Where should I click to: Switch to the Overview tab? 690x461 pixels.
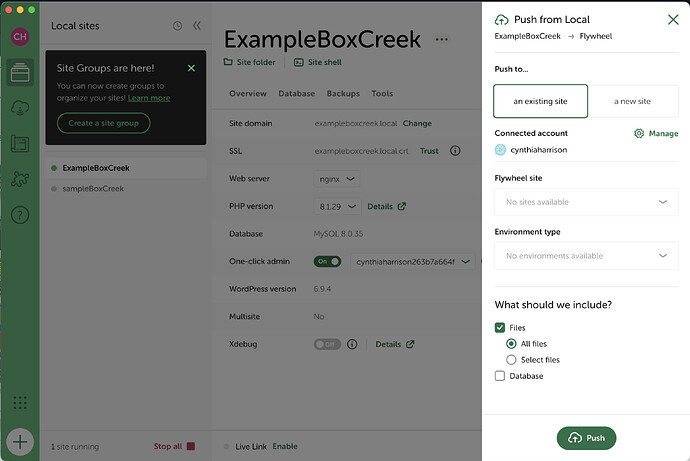pos(248,93)
